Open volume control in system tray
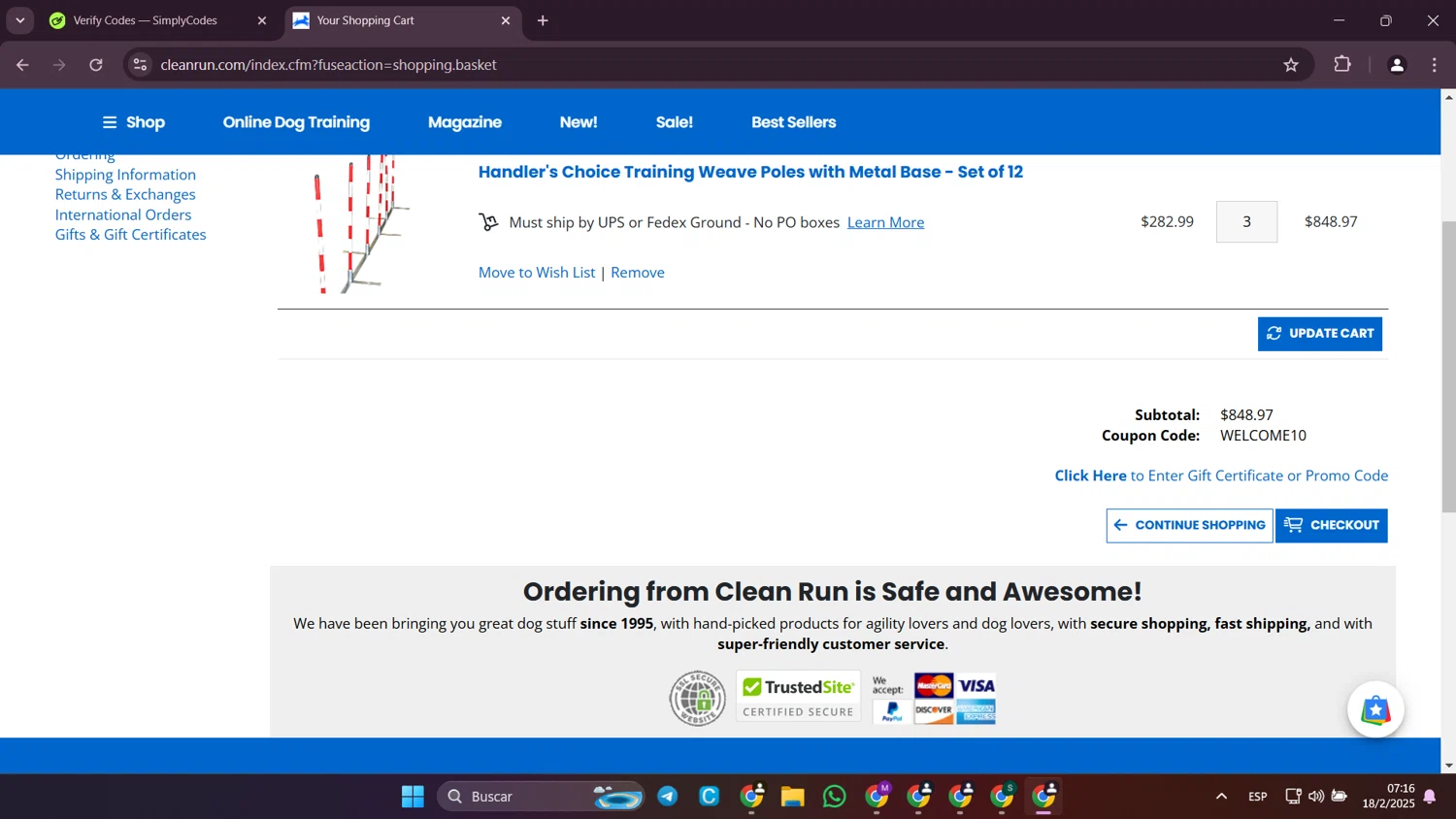This screenshot has width=1456, height=819. pos(1315,797)
